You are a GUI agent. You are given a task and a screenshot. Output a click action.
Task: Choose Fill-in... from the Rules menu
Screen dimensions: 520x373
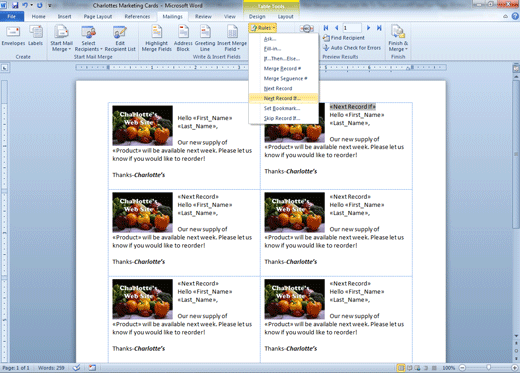[x=284, y=49]
